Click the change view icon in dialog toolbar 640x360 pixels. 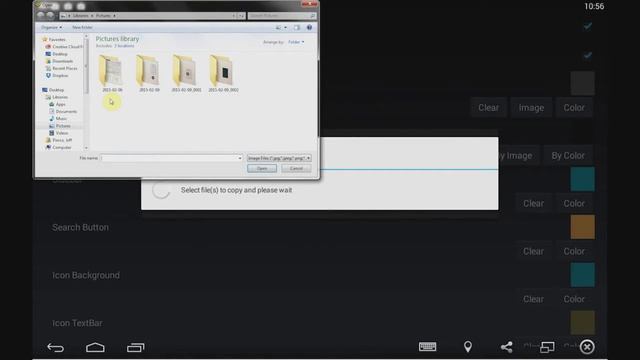point(278,27)
